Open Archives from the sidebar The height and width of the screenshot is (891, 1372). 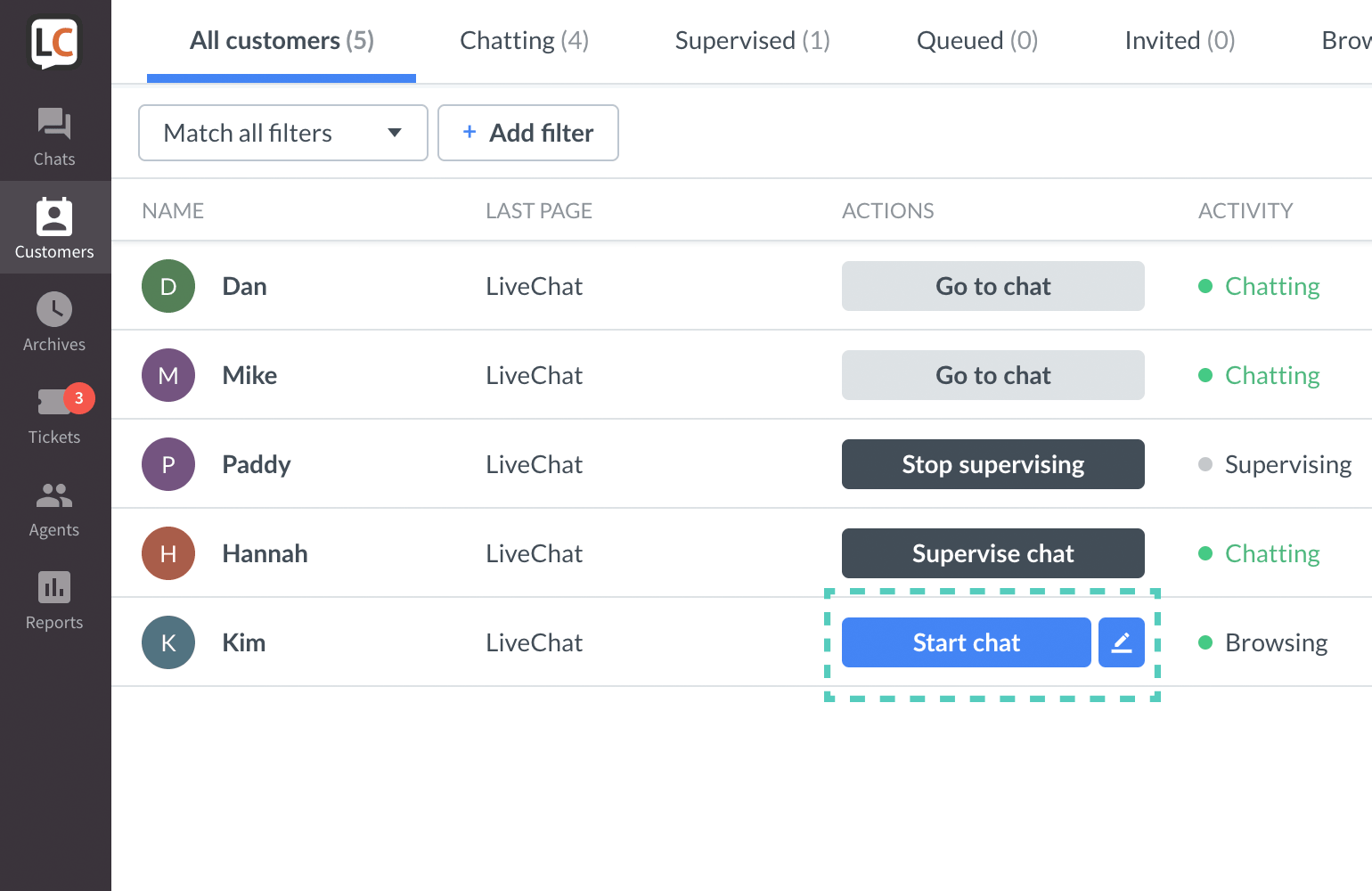pyautogui.click(x=54, y=321)
